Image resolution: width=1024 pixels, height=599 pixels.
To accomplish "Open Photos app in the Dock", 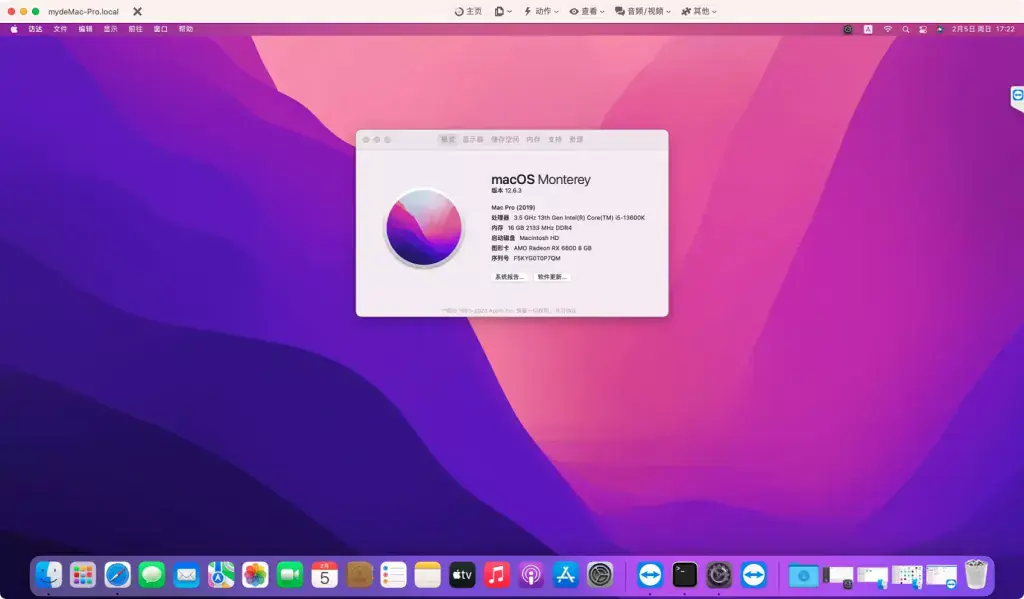I will [255, 575].
